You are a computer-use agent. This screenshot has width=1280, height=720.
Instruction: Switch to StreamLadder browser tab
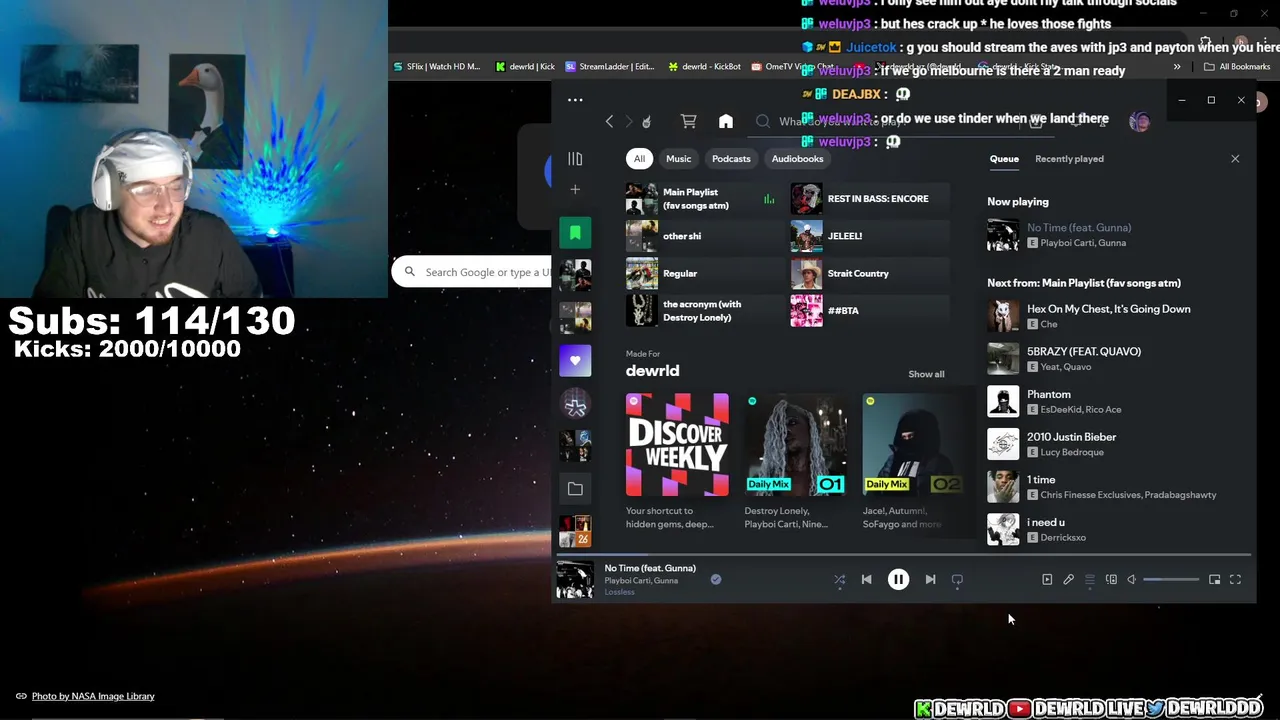click(610, 67)
